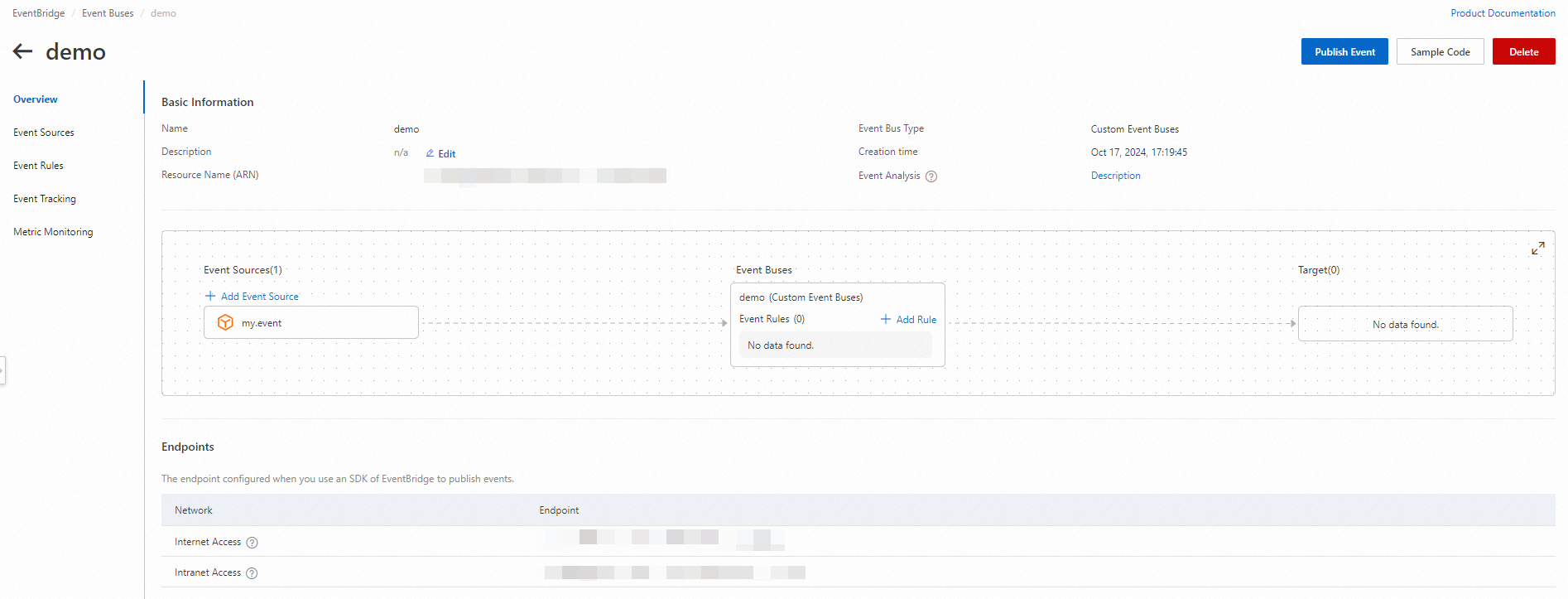
Task: Click the red Delete button
Action: (1523, 51)
